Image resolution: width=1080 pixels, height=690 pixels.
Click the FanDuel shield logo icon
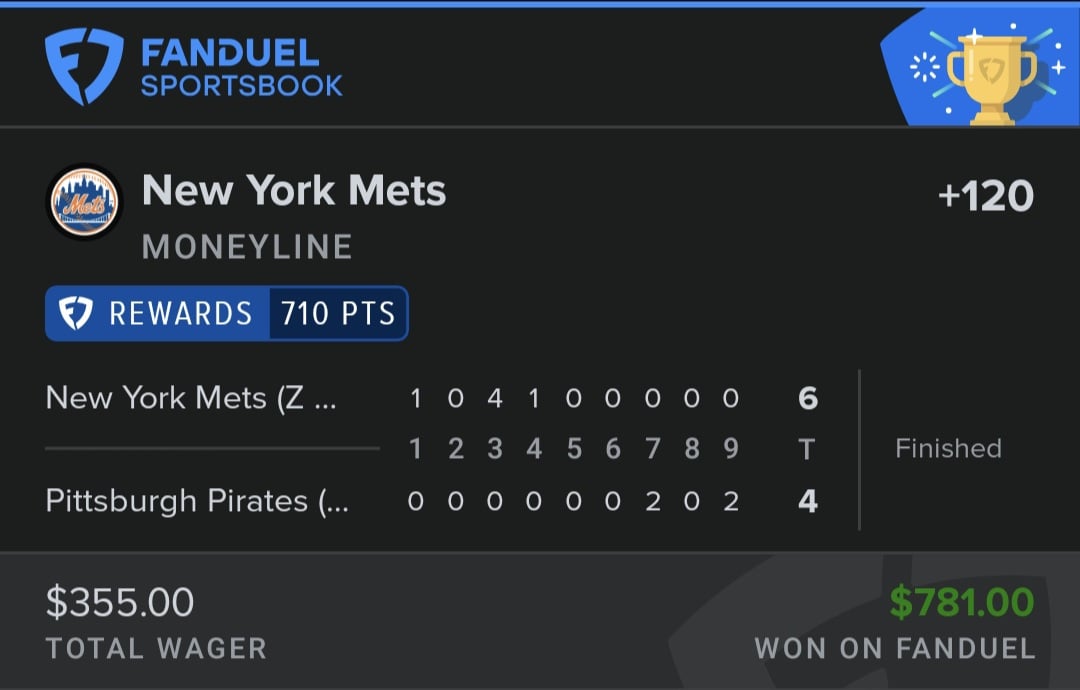[x=84, y=66]
